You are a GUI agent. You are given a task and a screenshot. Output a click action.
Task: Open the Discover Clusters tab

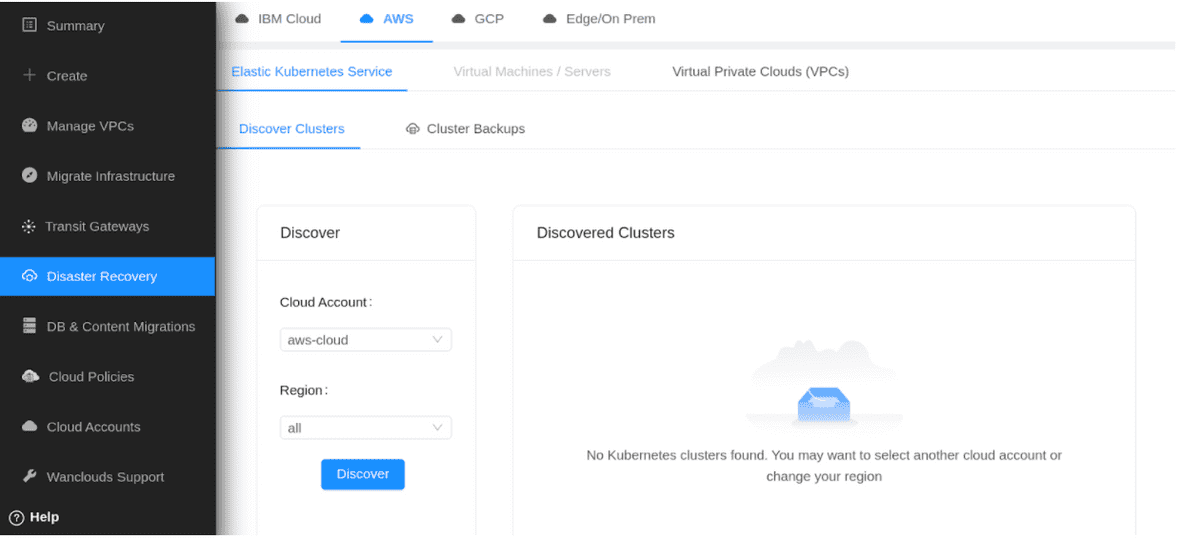pos(292,129)
